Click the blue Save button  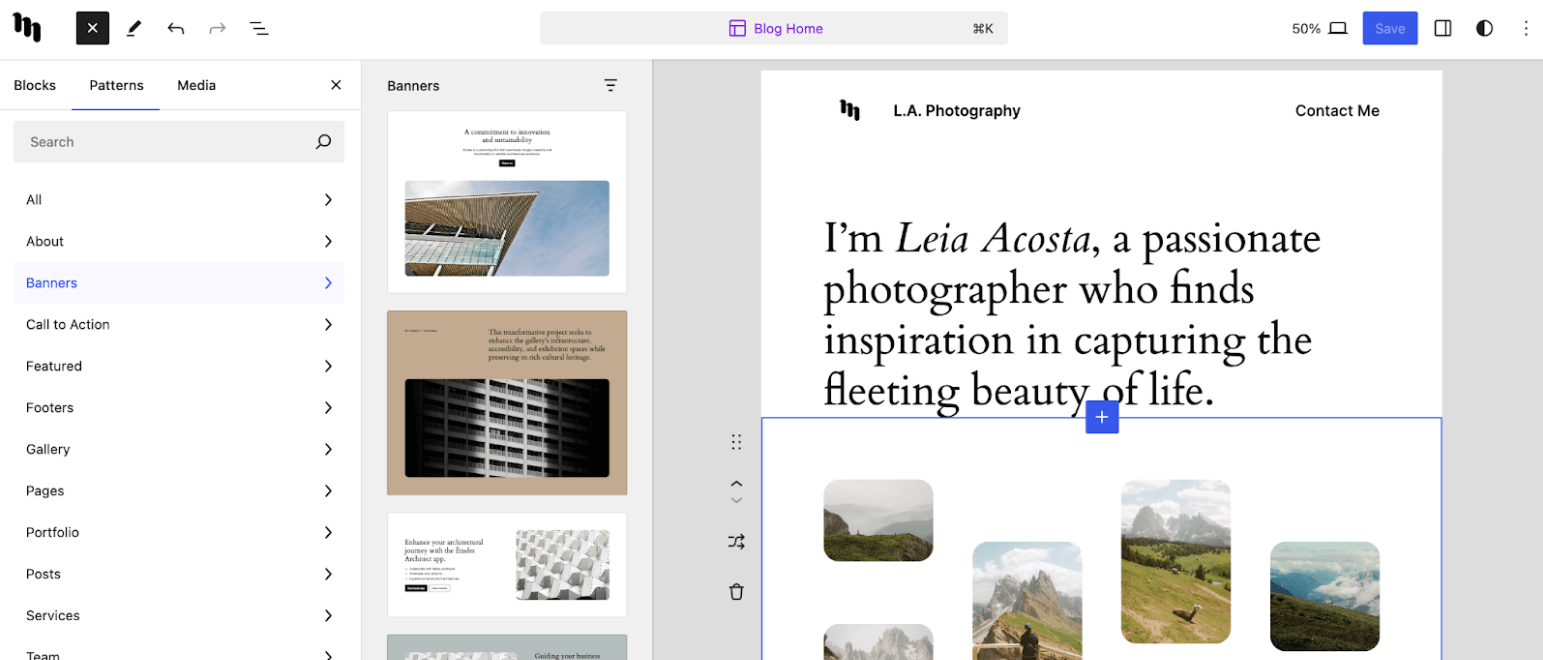[1389, 28]
